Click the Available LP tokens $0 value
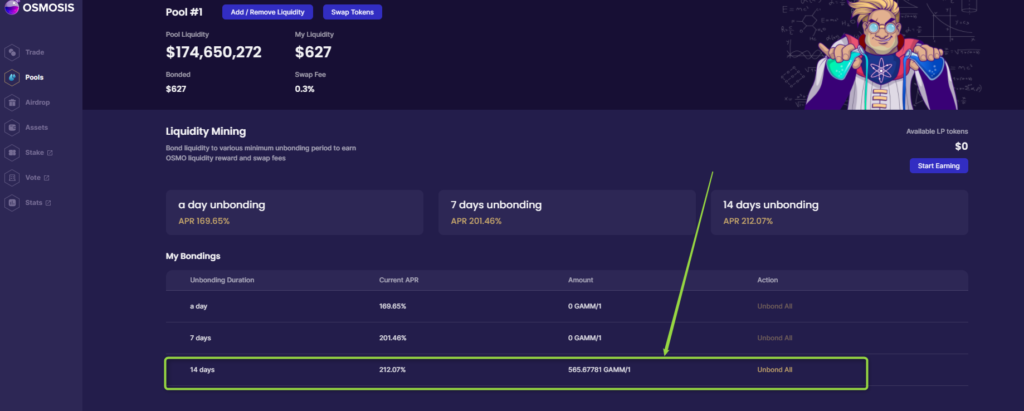 pos(961,146)
